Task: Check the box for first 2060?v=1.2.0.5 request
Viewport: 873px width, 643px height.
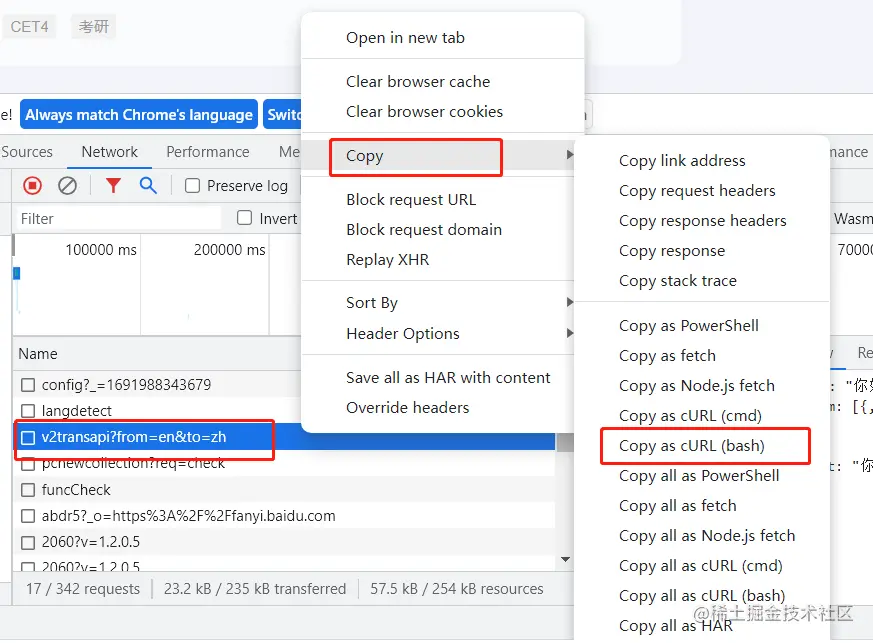Action: pos(28,542)
